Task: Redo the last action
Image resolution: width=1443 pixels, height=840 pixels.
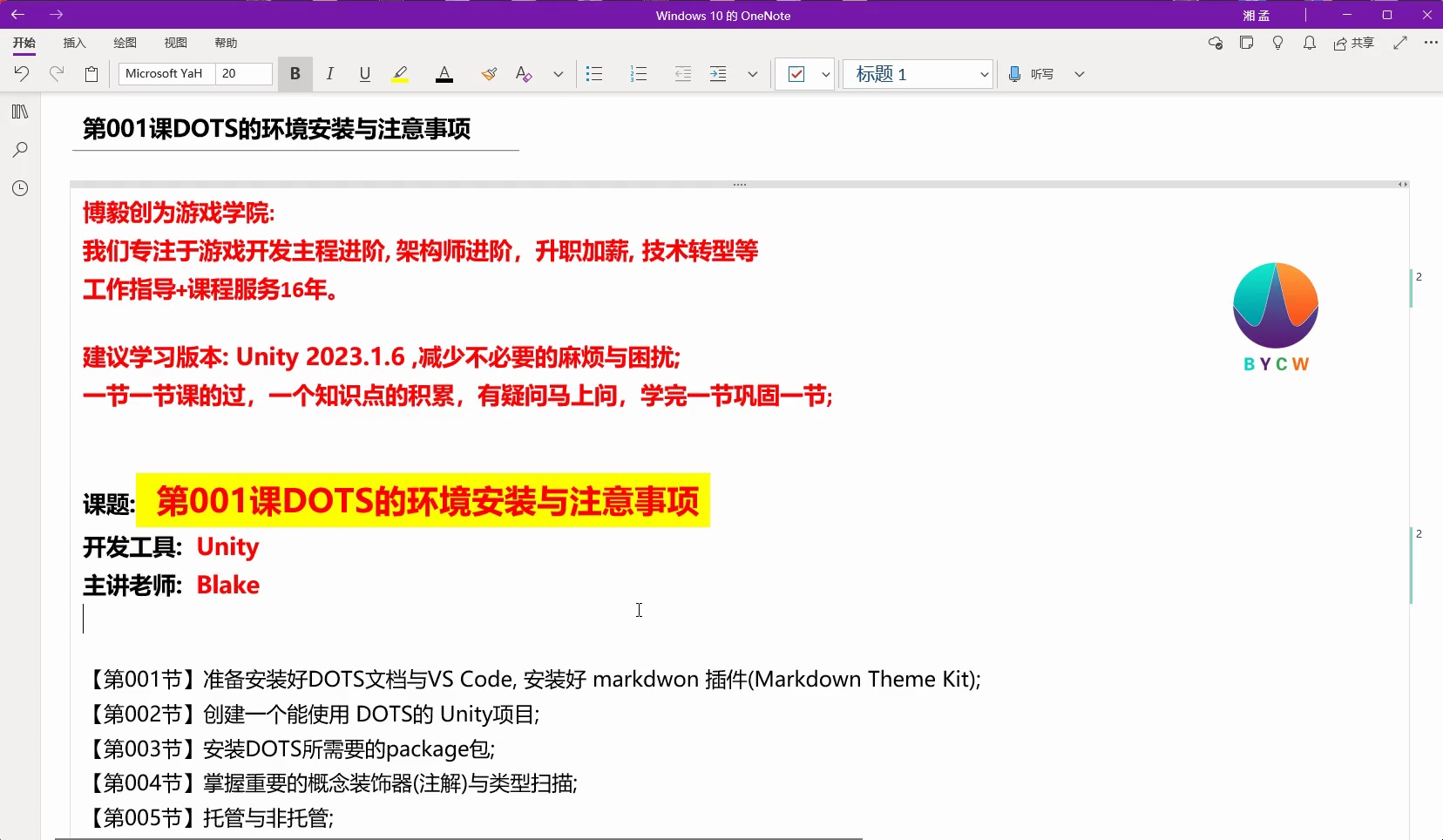Action: click(x=57, y=74)
